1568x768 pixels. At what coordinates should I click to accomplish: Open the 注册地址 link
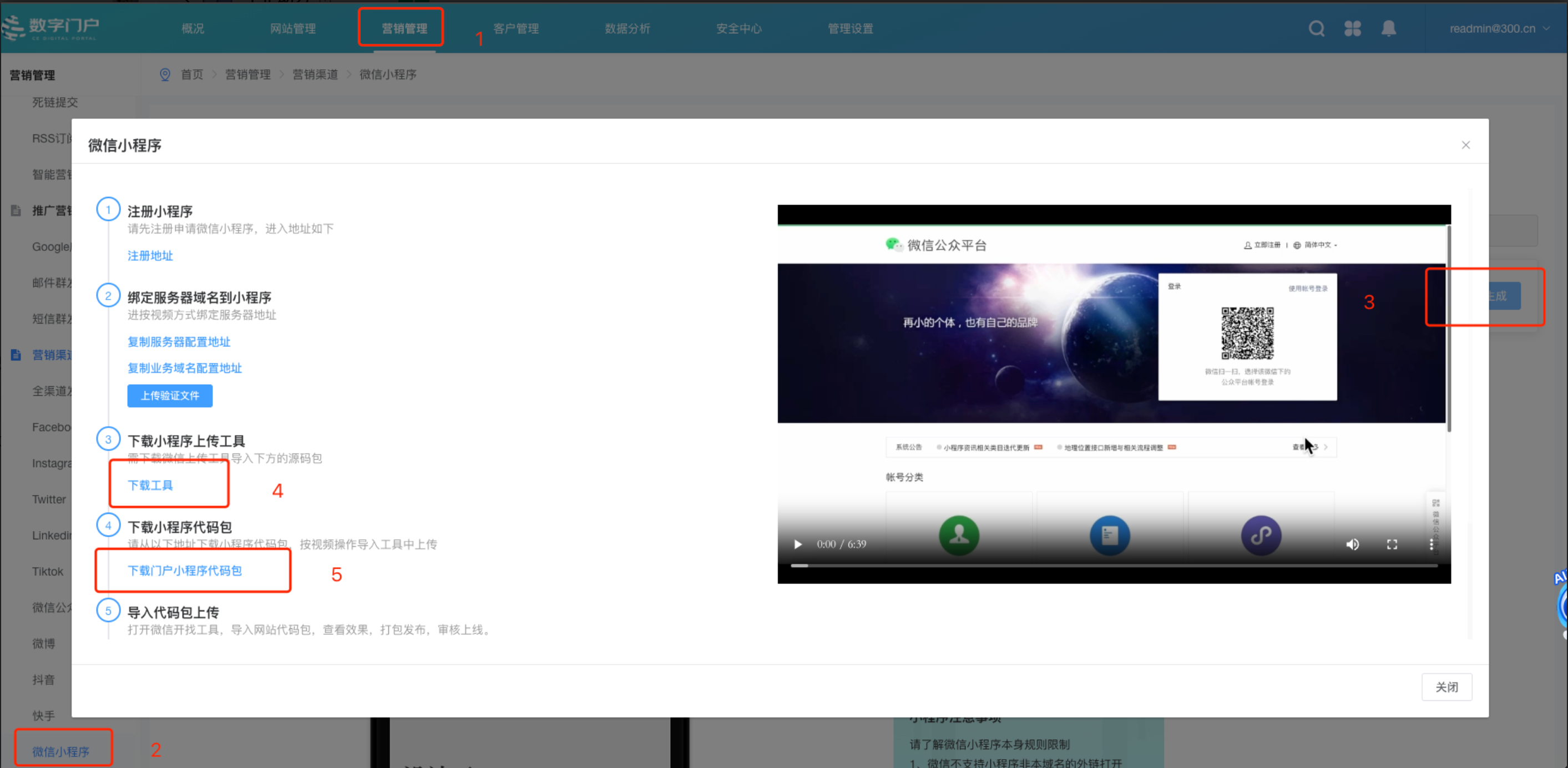[150, 256]
